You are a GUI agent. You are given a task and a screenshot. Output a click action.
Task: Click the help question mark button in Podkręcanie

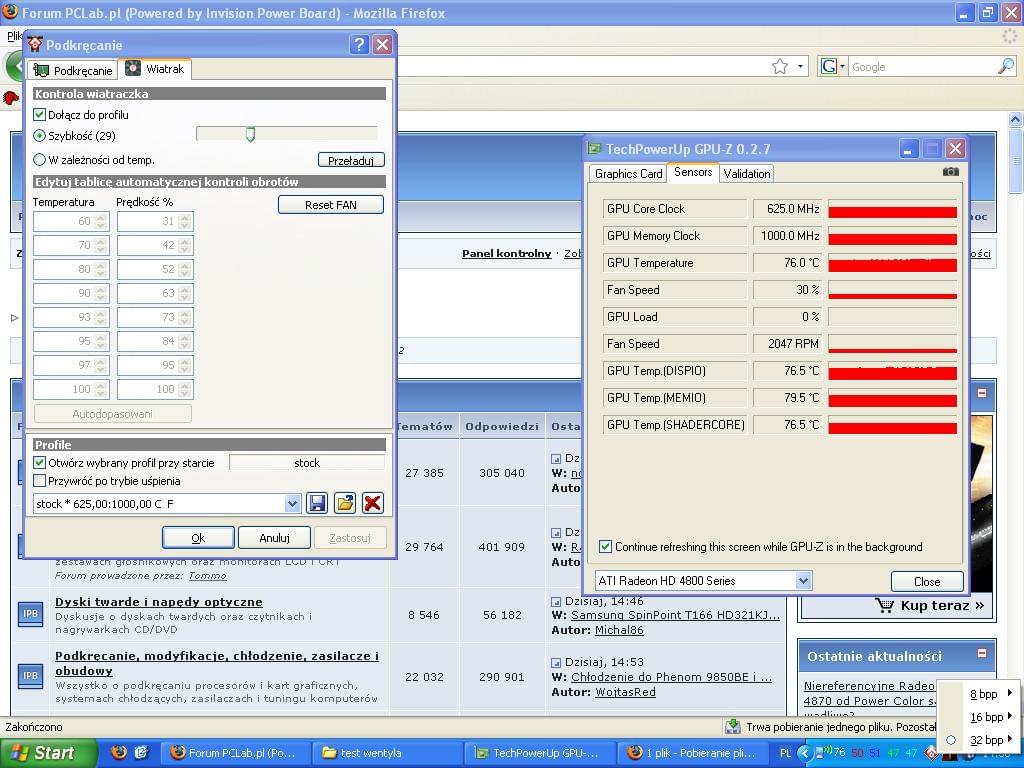[359, 45]
